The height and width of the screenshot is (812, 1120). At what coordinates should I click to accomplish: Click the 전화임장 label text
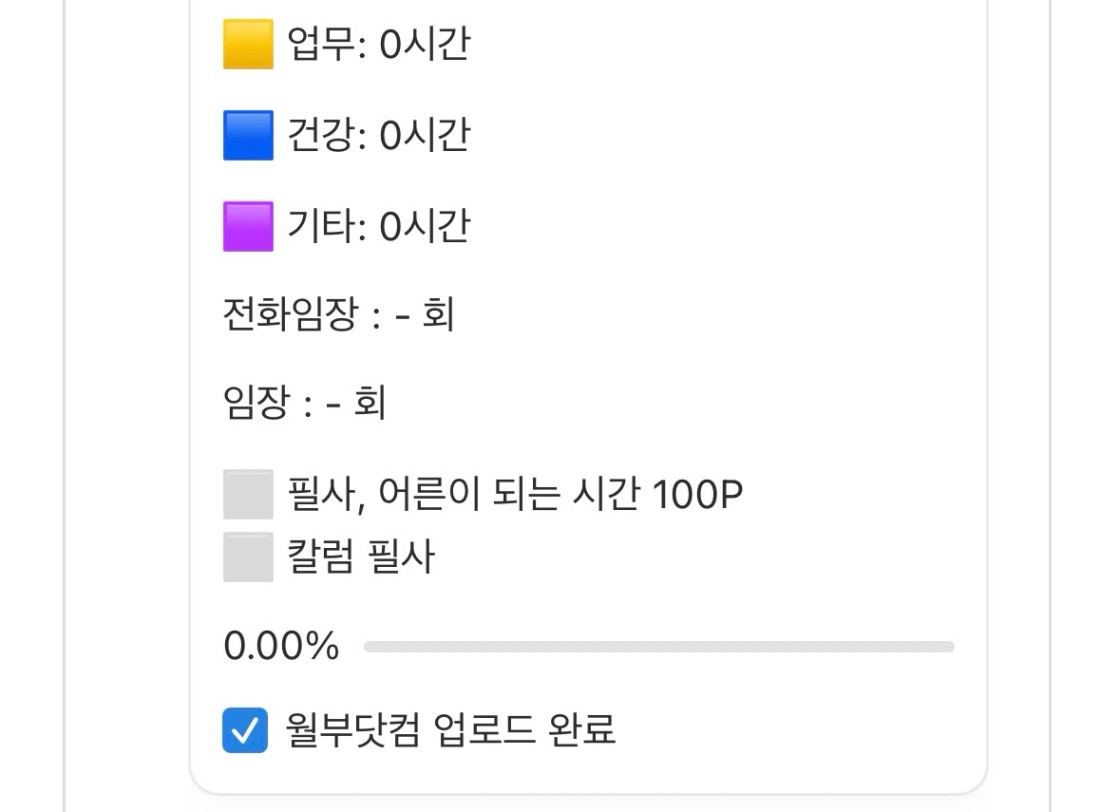point(289,315)
